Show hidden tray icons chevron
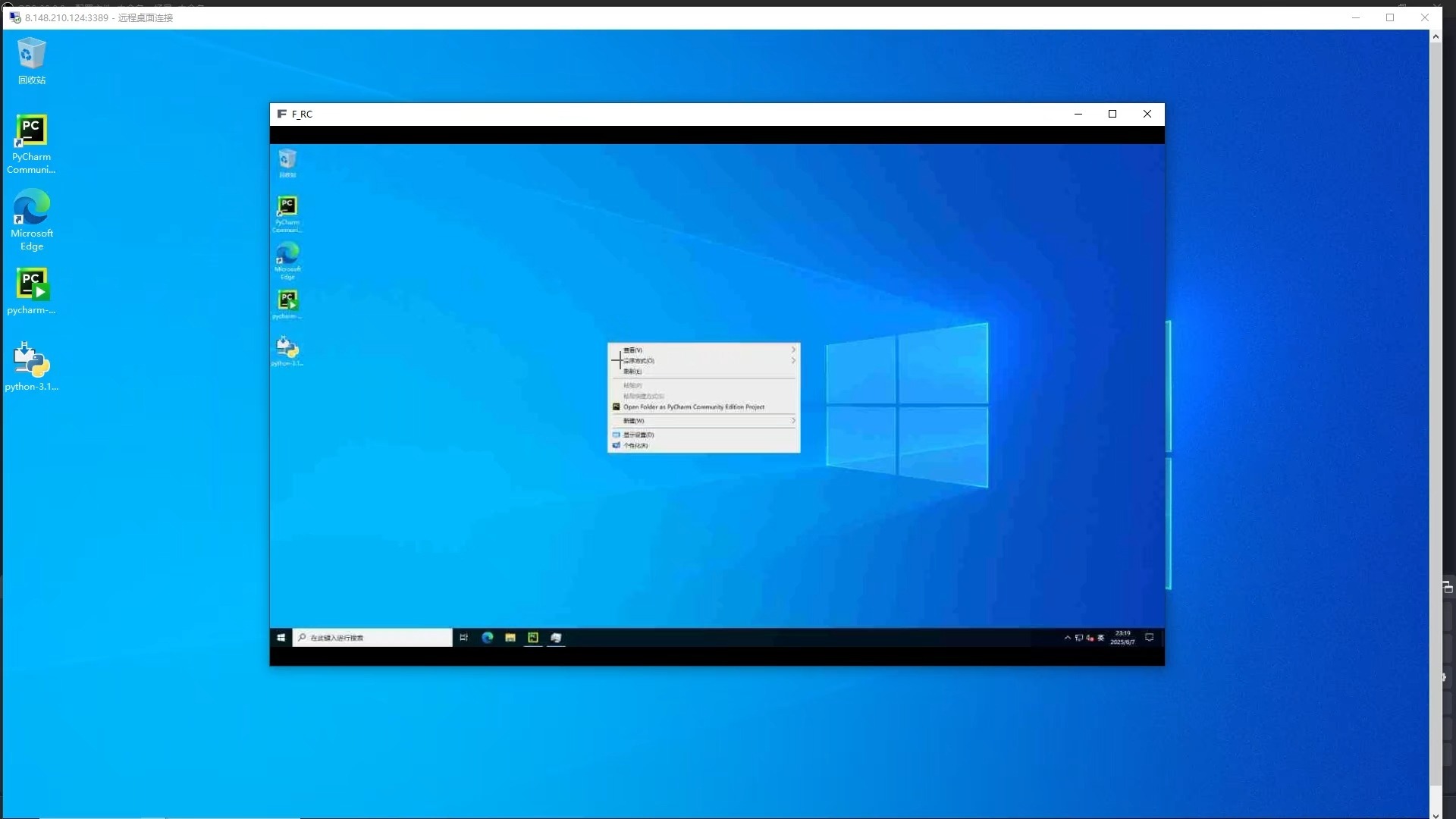 1067,638
